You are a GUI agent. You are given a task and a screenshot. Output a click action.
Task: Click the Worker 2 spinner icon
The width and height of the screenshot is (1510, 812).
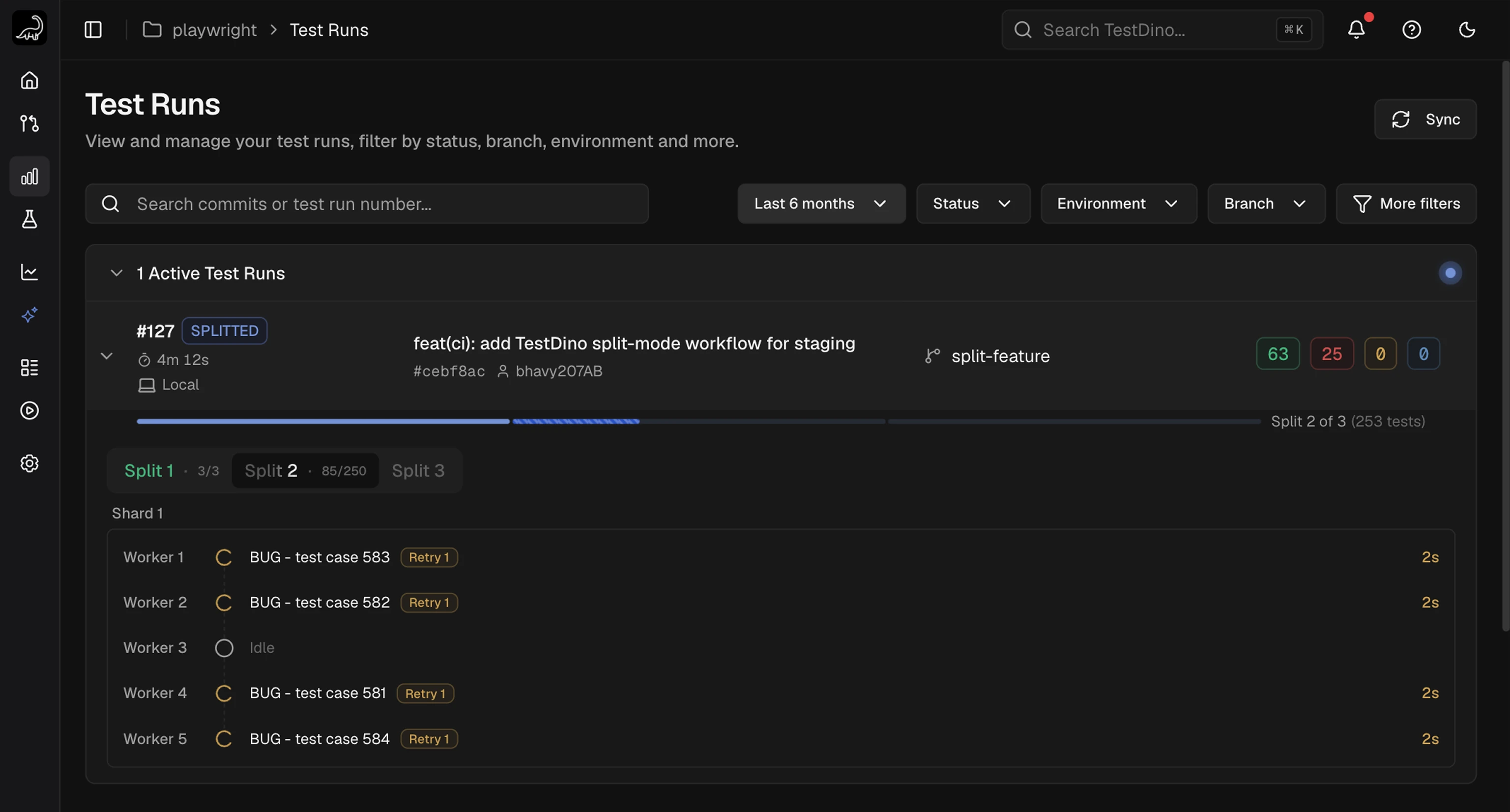coord(223,602)
